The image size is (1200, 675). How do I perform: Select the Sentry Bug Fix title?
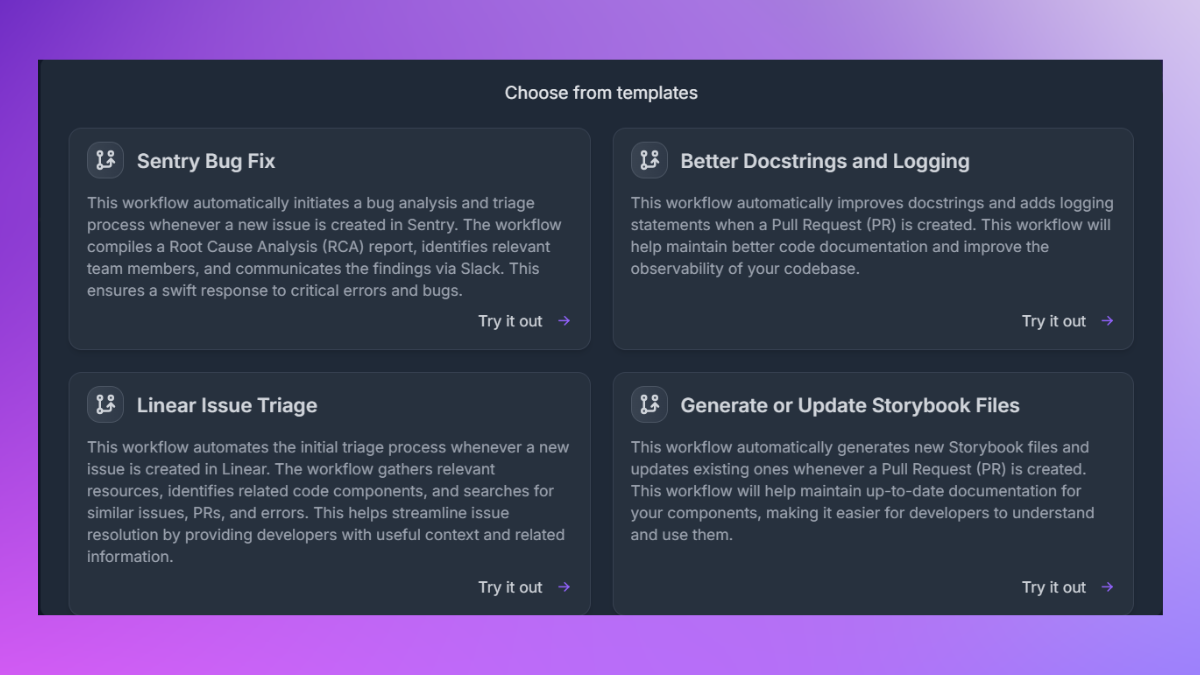(x=206, y=161)
